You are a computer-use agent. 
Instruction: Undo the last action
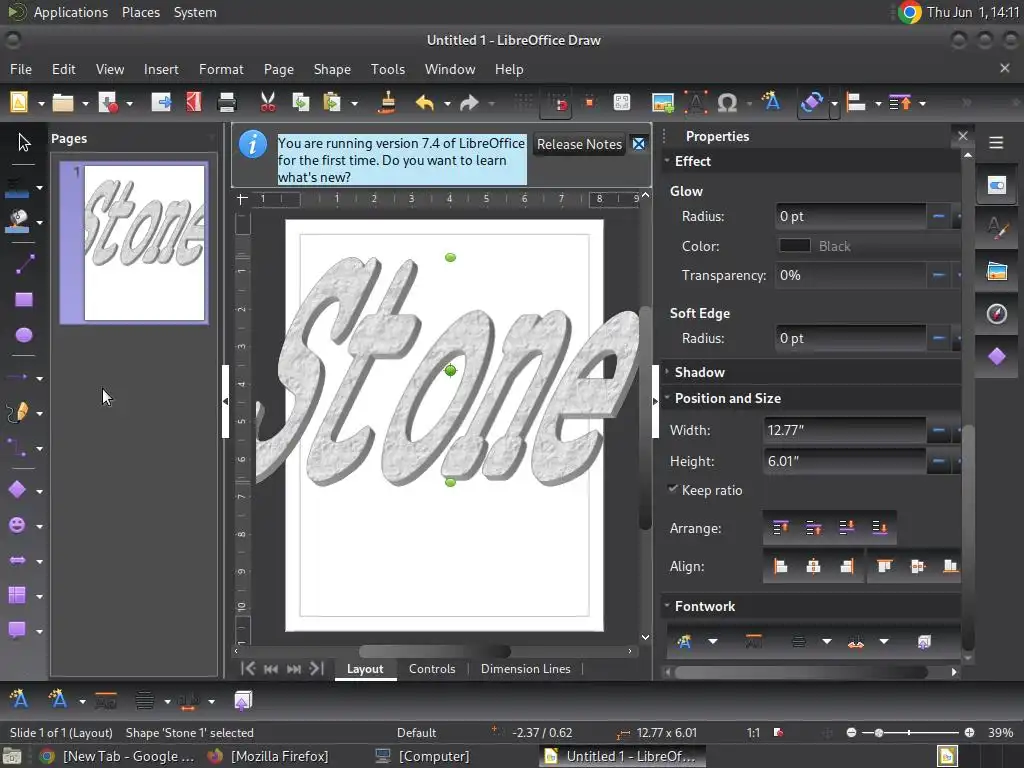tap(424, 103)
